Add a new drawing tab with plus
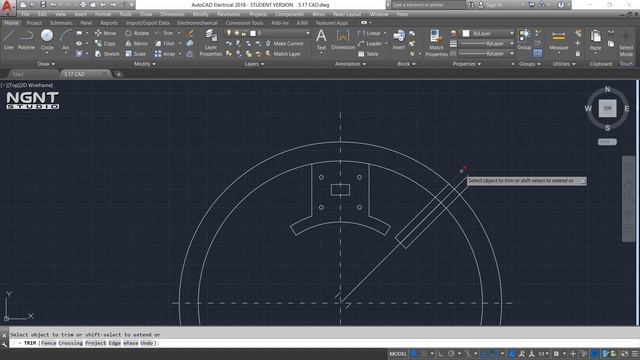Image resolution: width=640 pixels, height=360 pixels. point(118,74)
